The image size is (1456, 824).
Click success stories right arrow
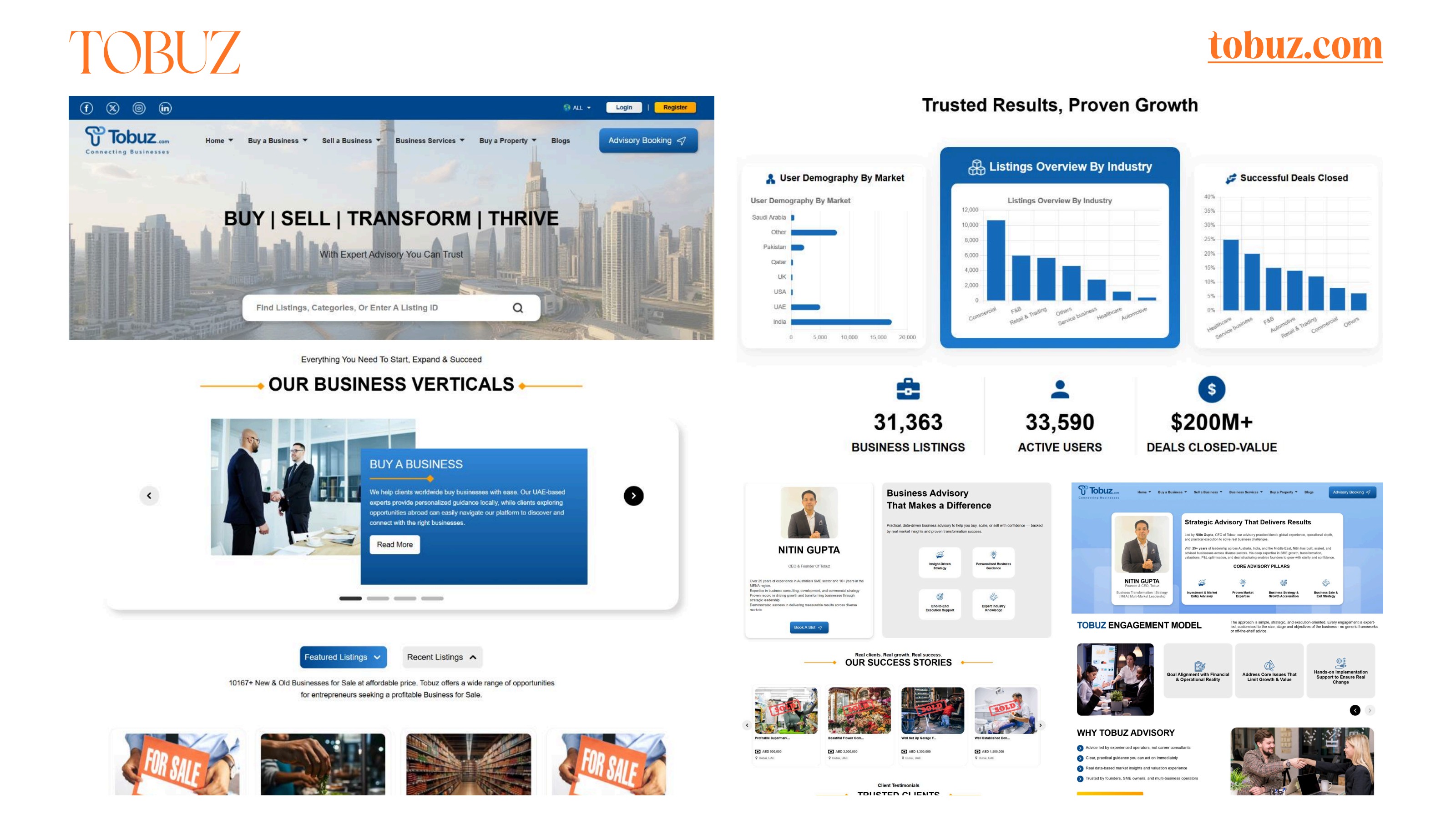[1041, 725]
